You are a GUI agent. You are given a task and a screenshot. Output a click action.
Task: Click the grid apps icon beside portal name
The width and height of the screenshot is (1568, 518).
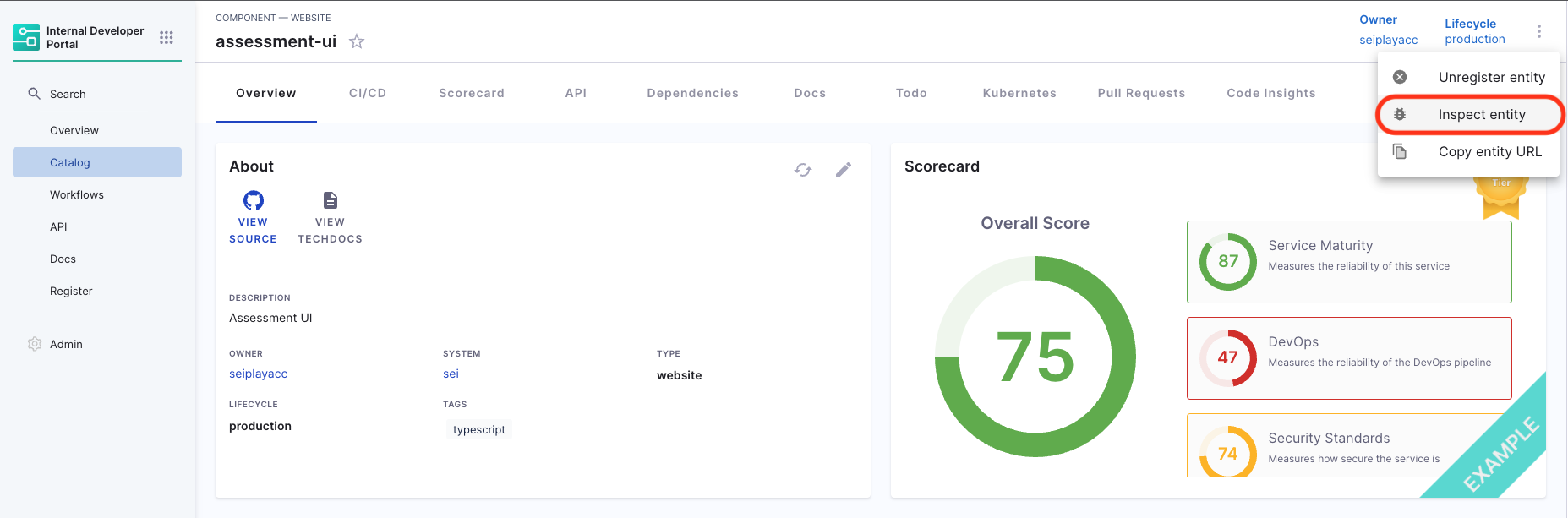coord(167,37)
